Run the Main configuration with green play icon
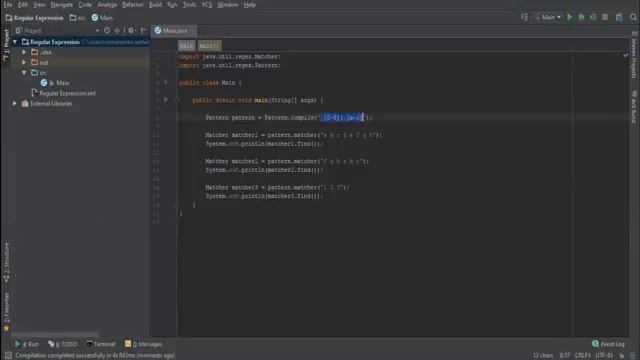Image resolution: width=640 pixels, height=360 pixels. pyautogui.click(x=569, y=17)
